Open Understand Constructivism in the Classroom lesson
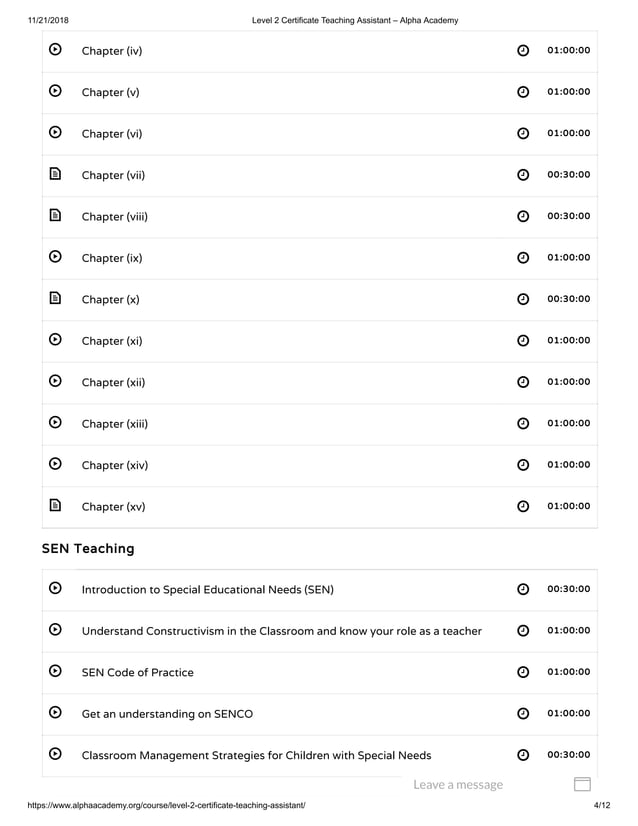Image resolution: width=638 pixels, height=826 pixels. coord(281,631)
